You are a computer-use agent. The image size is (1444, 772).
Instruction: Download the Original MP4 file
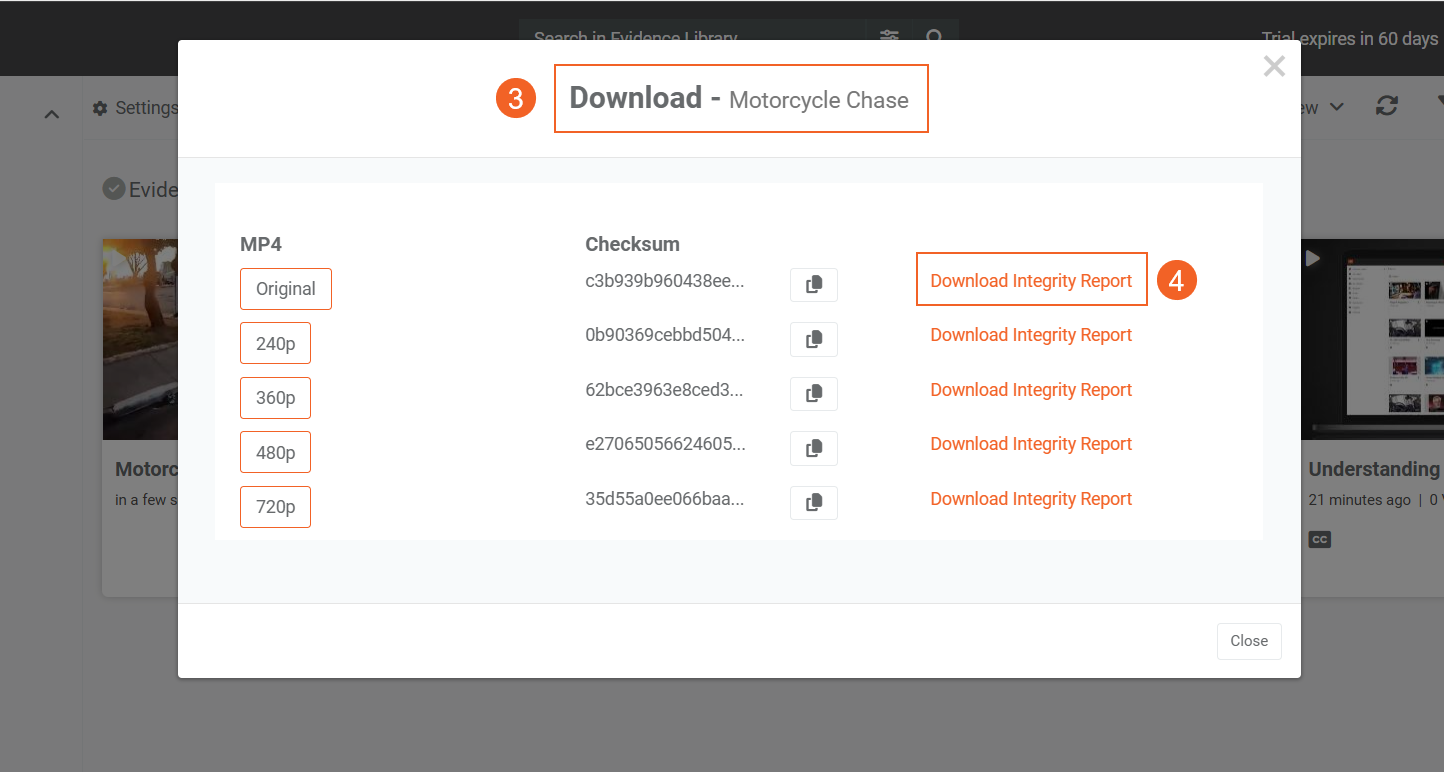click(x=285, y=289)
